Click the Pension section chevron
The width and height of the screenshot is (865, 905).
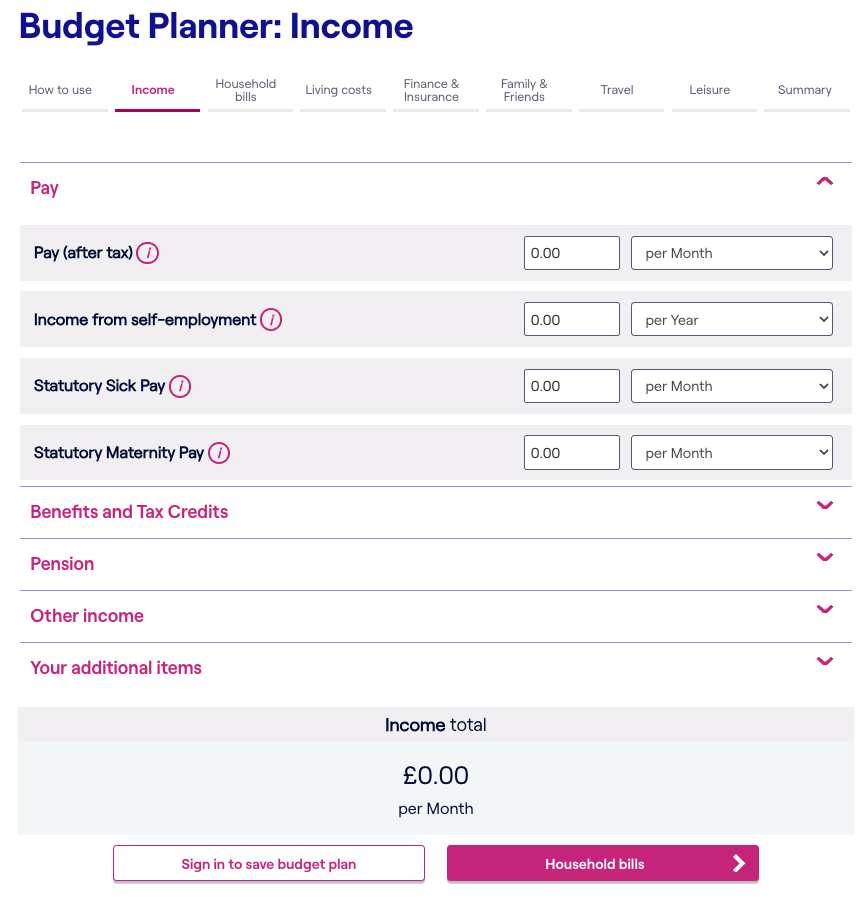pyautogui.click(x=825, y=557)
